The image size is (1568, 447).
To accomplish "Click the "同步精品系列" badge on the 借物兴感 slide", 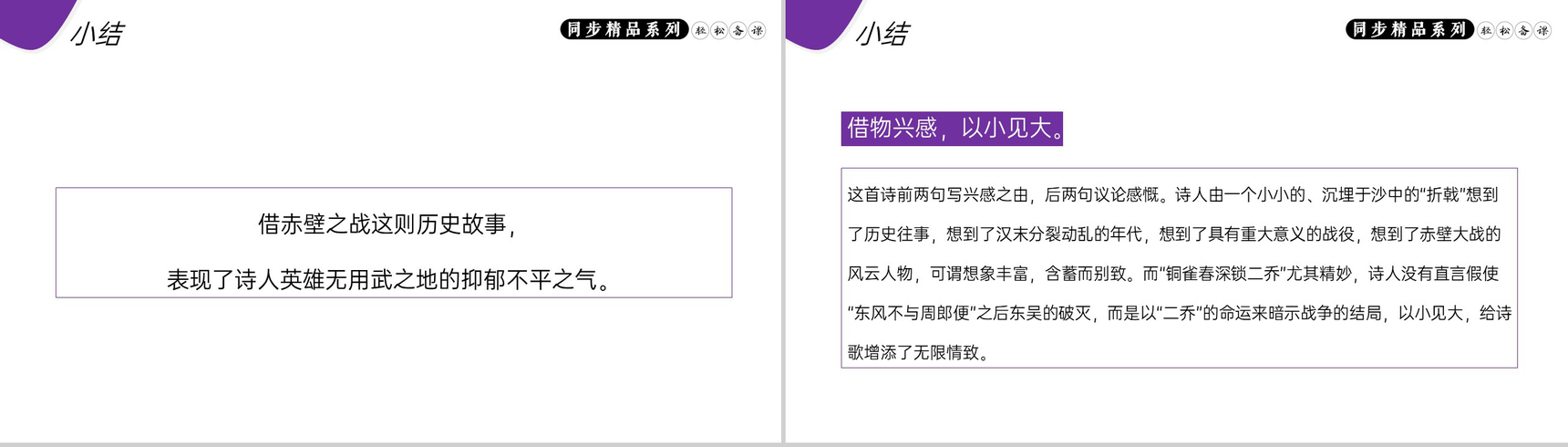I will tap(1409, 29).
